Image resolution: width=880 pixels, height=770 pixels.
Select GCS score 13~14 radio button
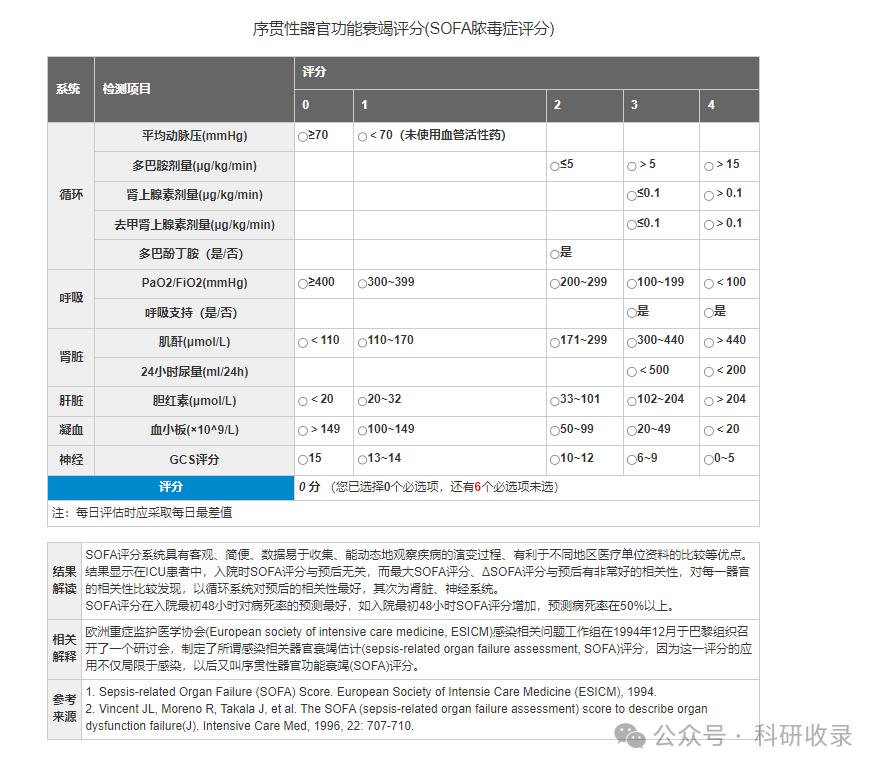[x=363, y=460]
